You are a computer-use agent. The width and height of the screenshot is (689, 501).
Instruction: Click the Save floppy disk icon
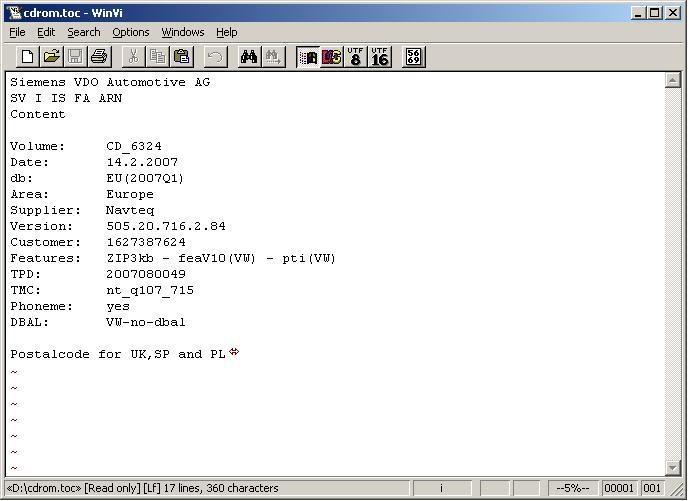pyautogui.click(x=75, y=57)
